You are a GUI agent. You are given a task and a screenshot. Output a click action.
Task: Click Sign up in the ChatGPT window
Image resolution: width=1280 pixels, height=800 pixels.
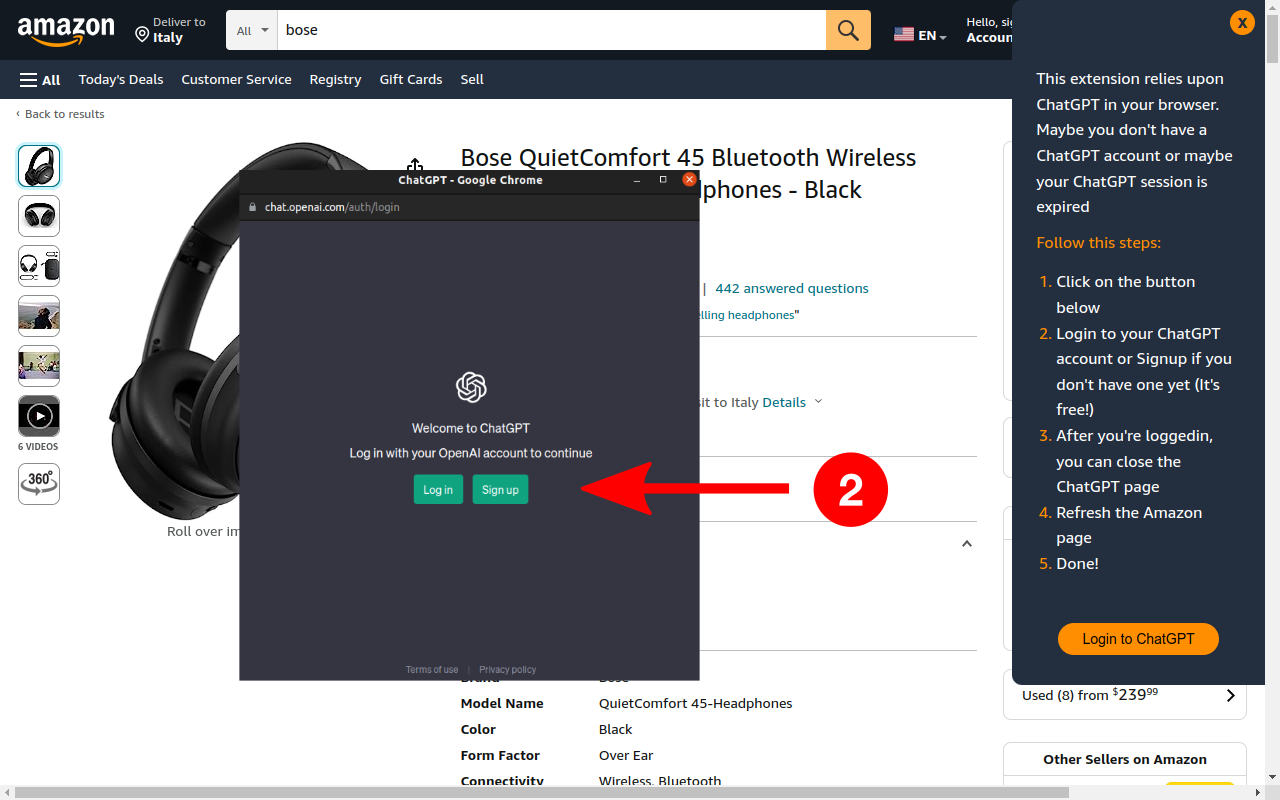(500, 490)
